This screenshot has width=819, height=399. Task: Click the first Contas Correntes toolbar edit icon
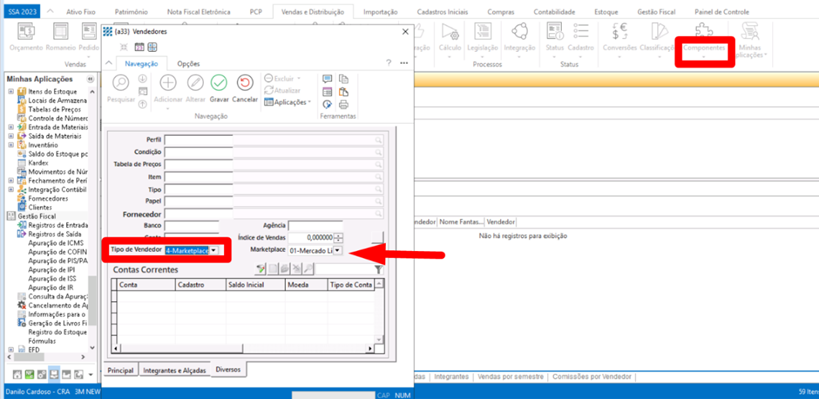point(260,269)
